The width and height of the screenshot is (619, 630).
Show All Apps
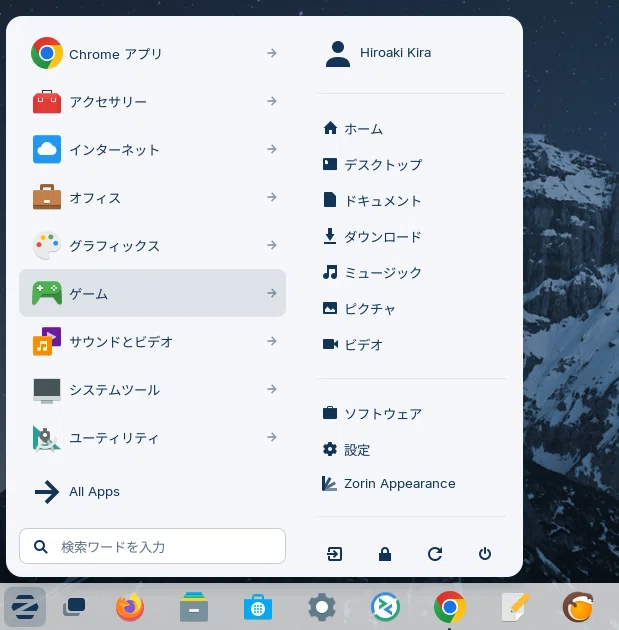[x=152, y=492]
